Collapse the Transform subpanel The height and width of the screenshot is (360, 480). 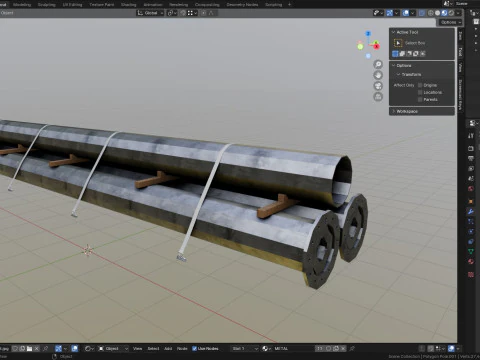(398, 74)
